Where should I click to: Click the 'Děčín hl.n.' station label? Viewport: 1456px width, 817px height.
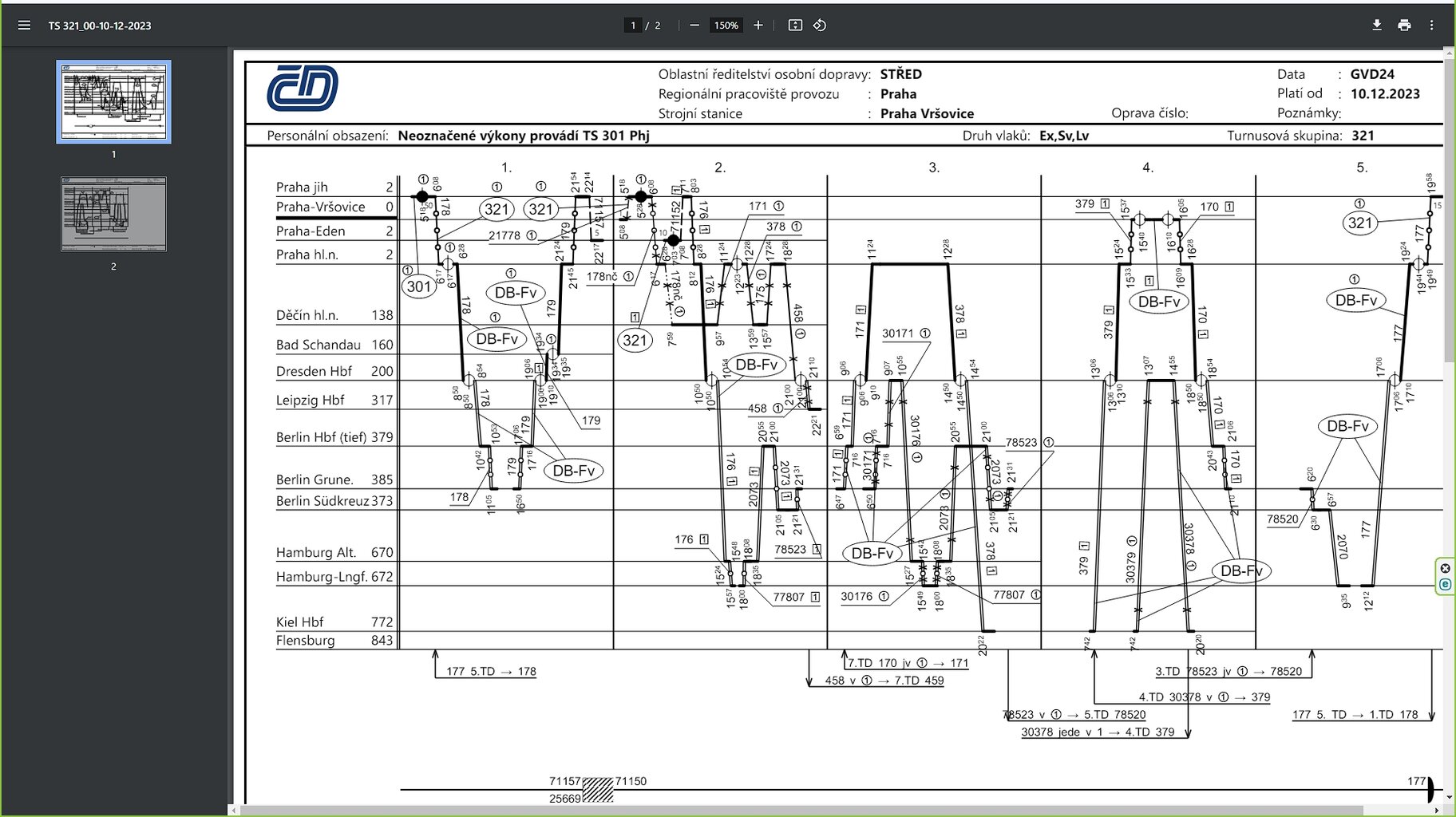click(x=307, y=315)
